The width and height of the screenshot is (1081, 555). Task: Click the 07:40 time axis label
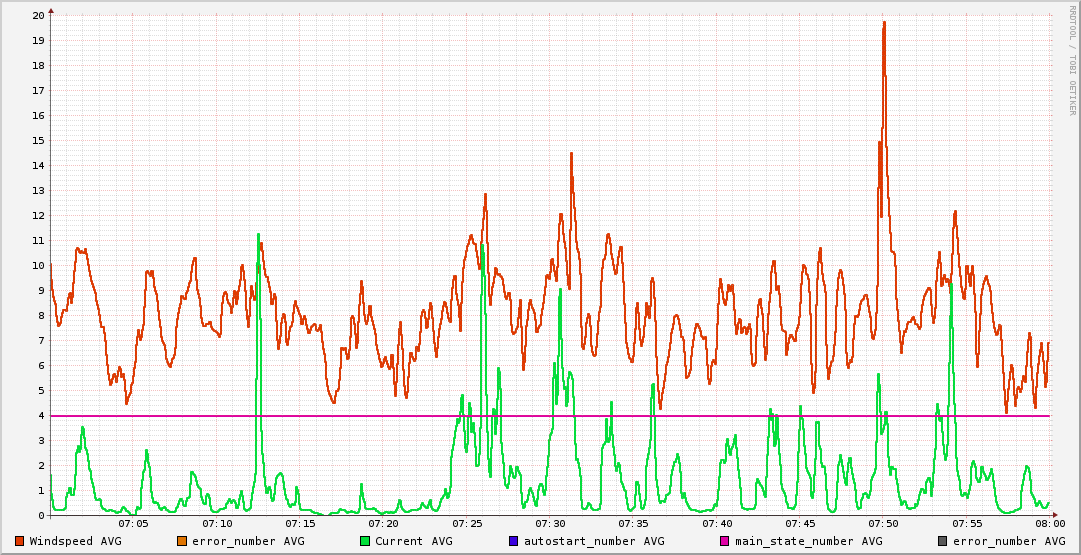[717, 524]
